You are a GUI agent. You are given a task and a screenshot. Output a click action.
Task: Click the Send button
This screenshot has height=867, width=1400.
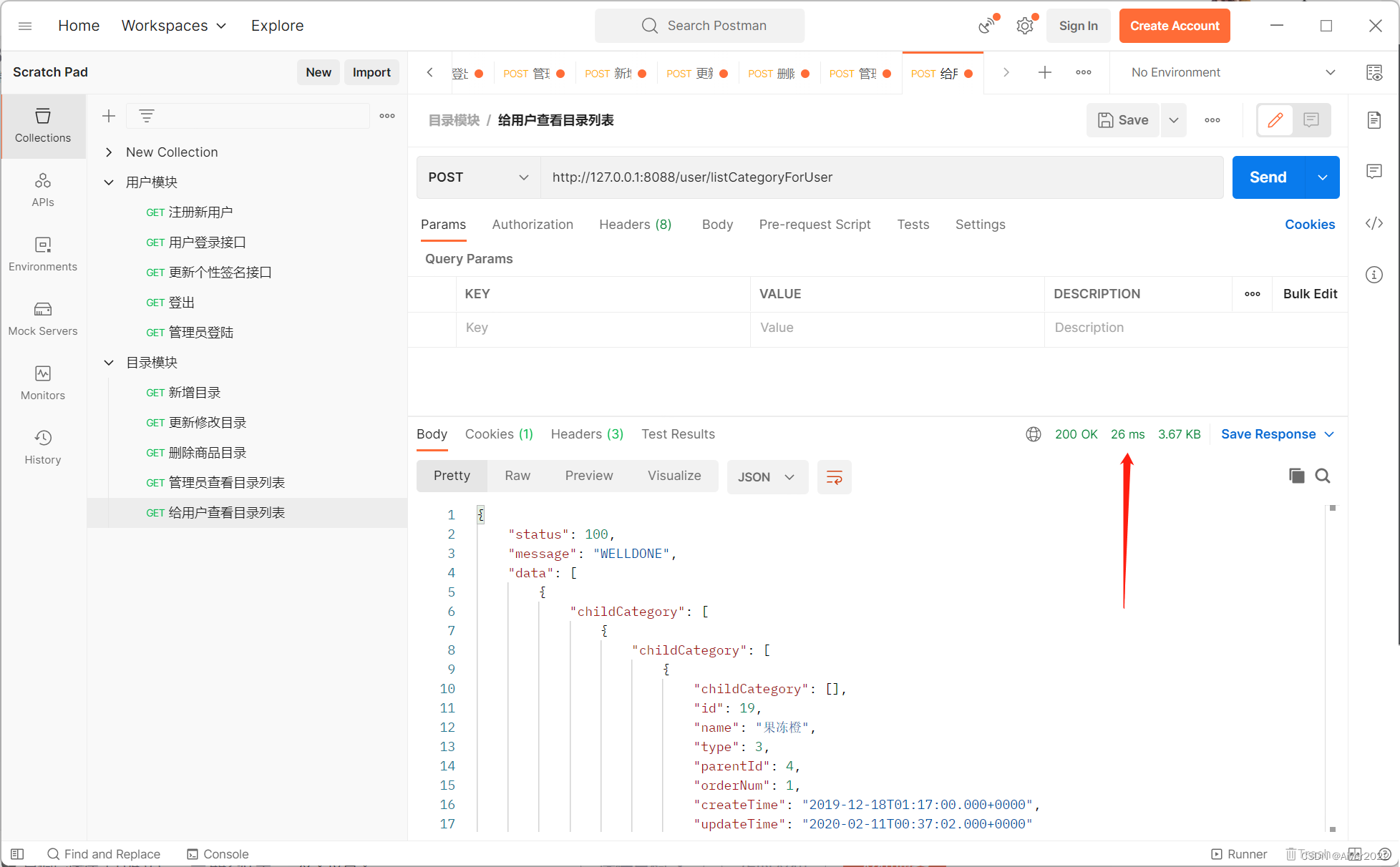(x=1268, y=177)
